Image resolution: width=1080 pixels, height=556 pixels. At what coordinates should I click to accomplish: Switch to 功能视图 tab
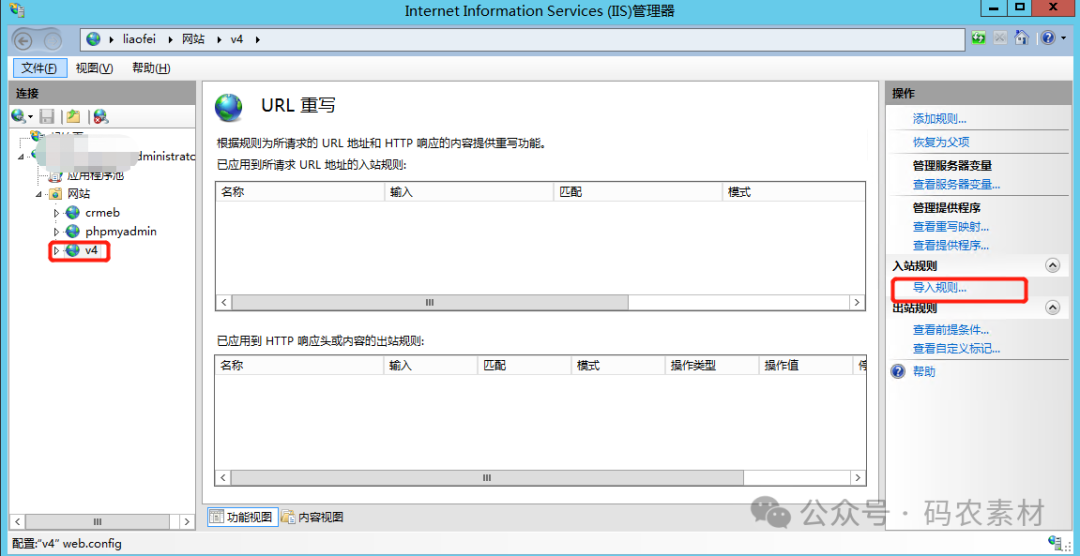click(242, 517)
